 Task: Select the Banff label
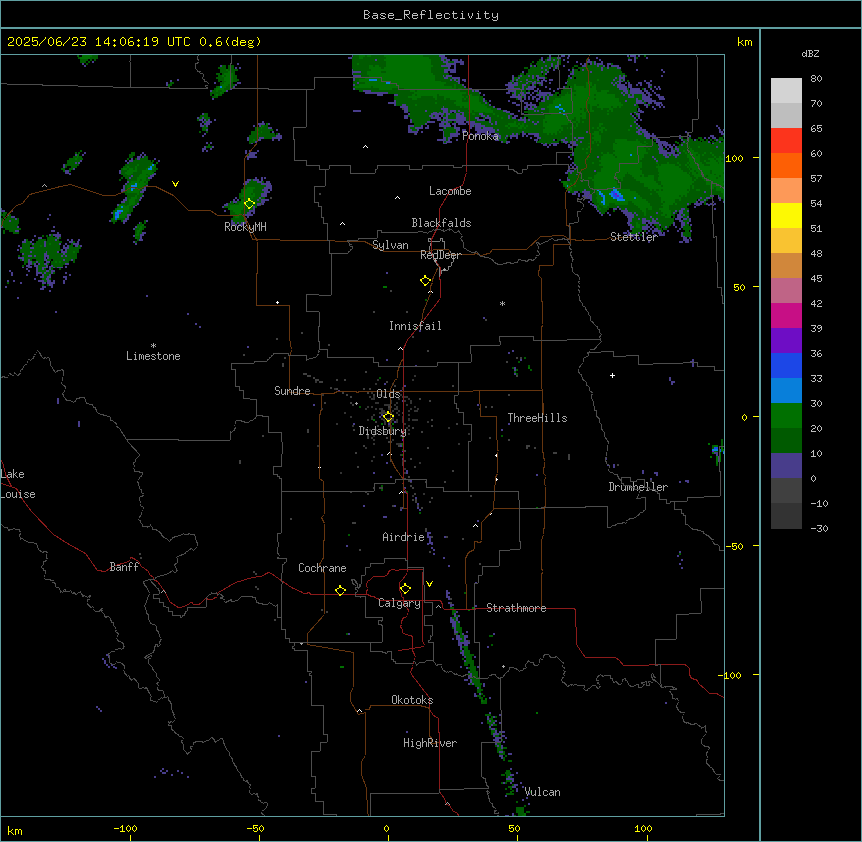click(x=124, y=567)
